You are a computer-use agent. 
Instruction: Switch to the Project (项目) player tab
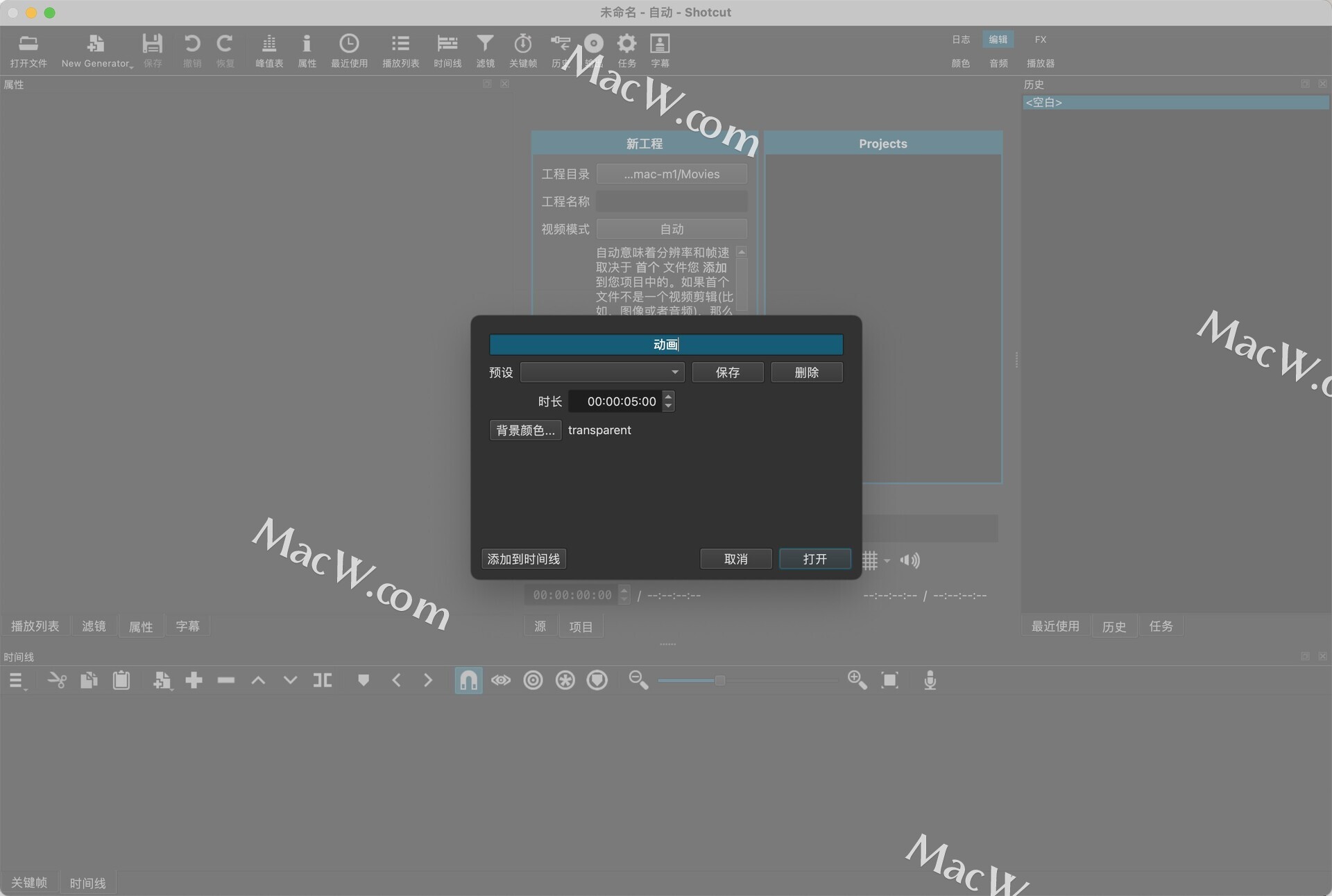coord(581,627)
